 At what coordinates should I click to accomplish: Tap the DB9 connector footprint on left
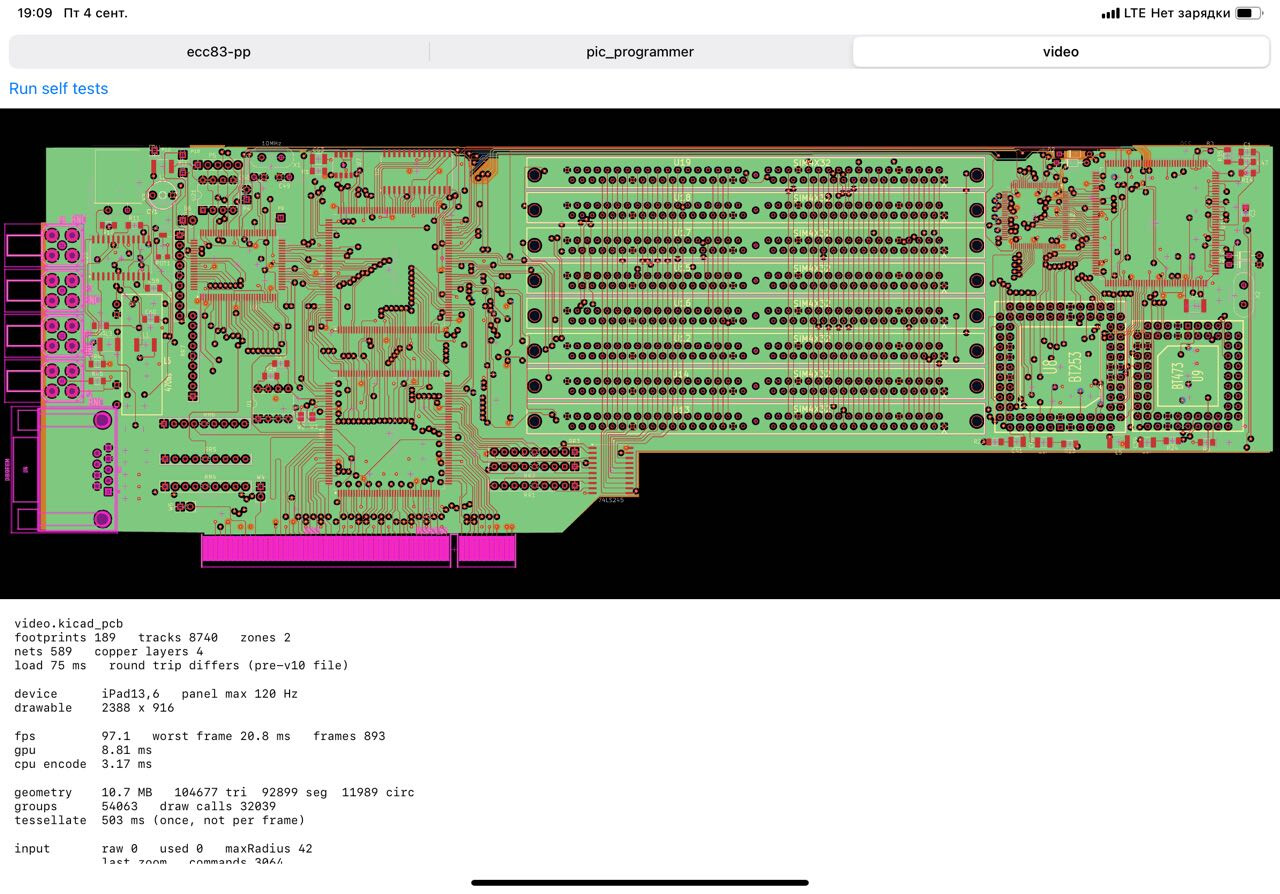tap(63, 468)
